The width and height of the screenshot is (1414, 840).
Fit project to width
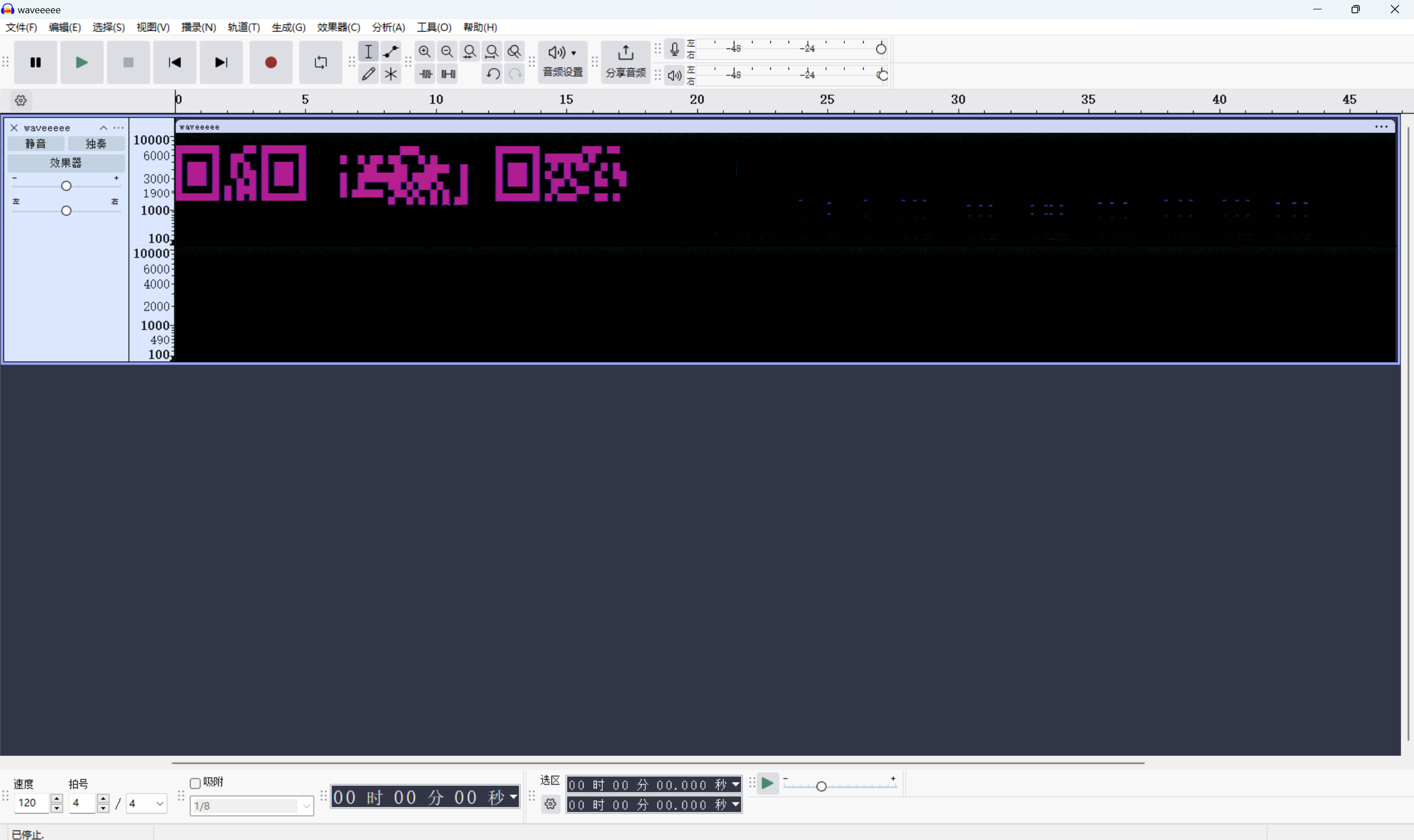[x=492, y=51]
